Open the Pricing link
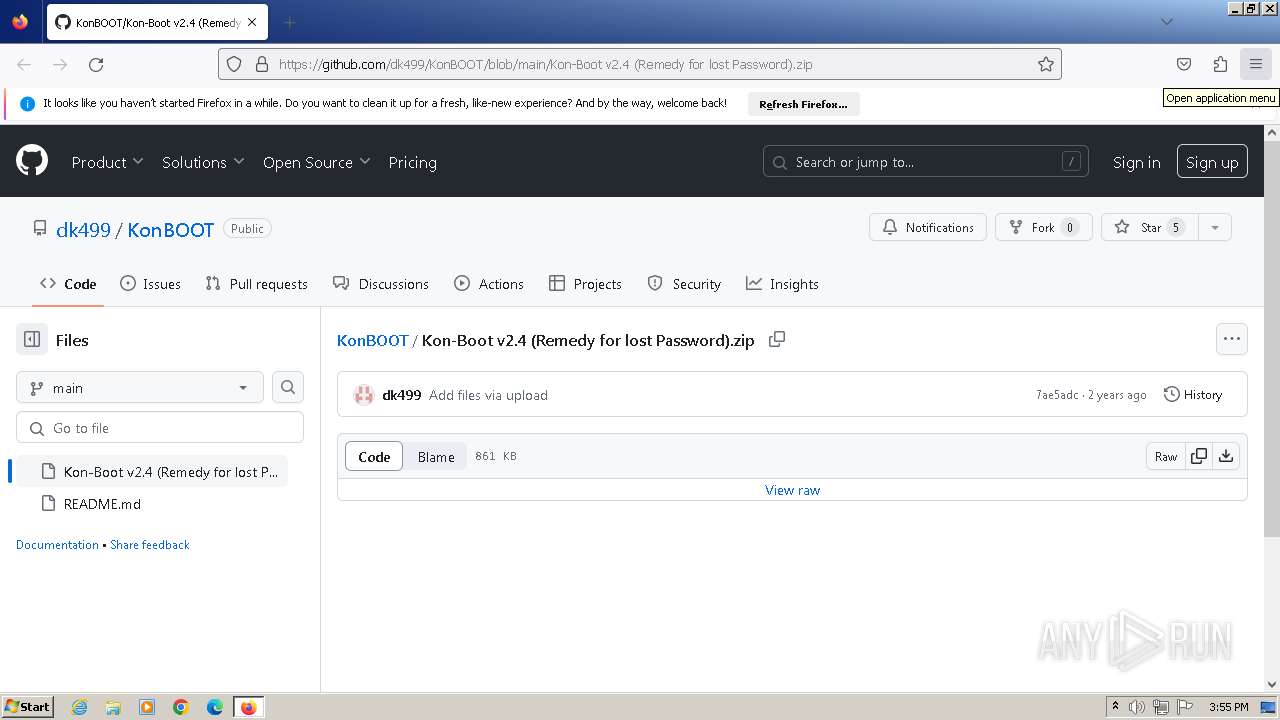1280x720 pixels. 412,162
